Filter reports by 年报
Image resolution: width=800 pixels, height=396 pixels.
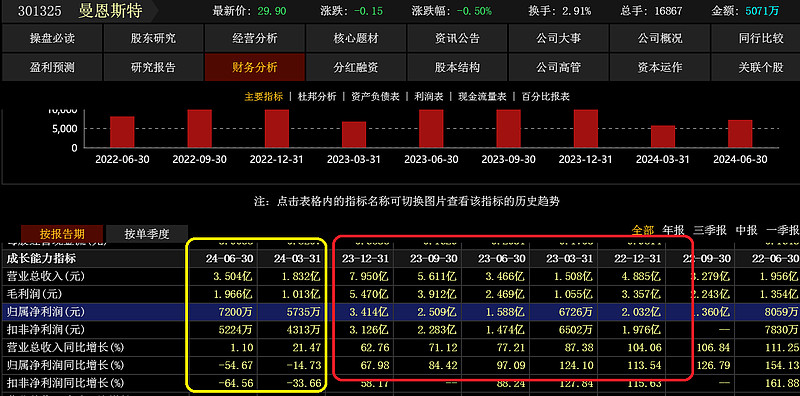coord(673,230)
